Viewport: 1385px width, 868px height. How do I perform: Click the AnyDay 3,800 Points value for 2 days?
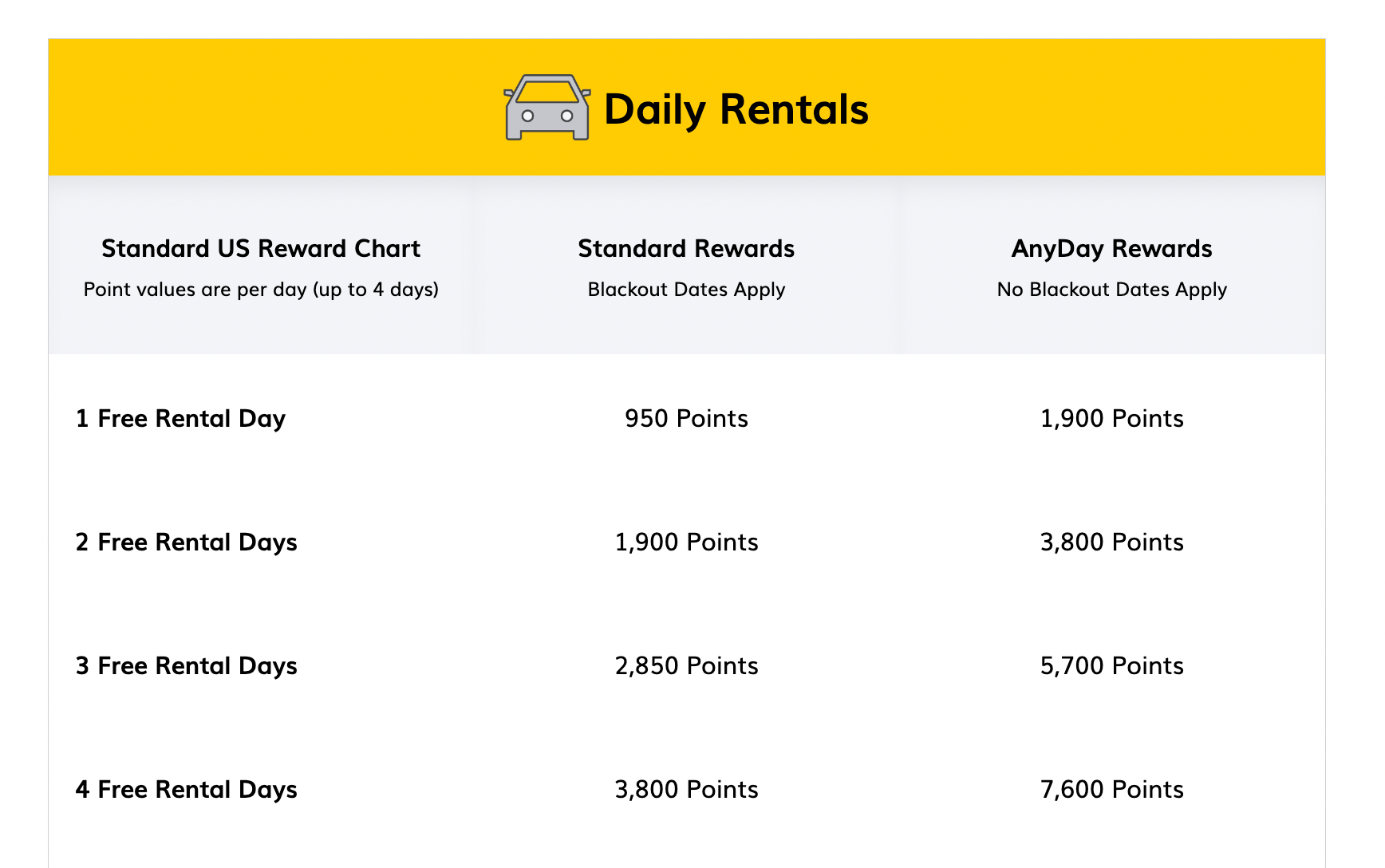1111,542
